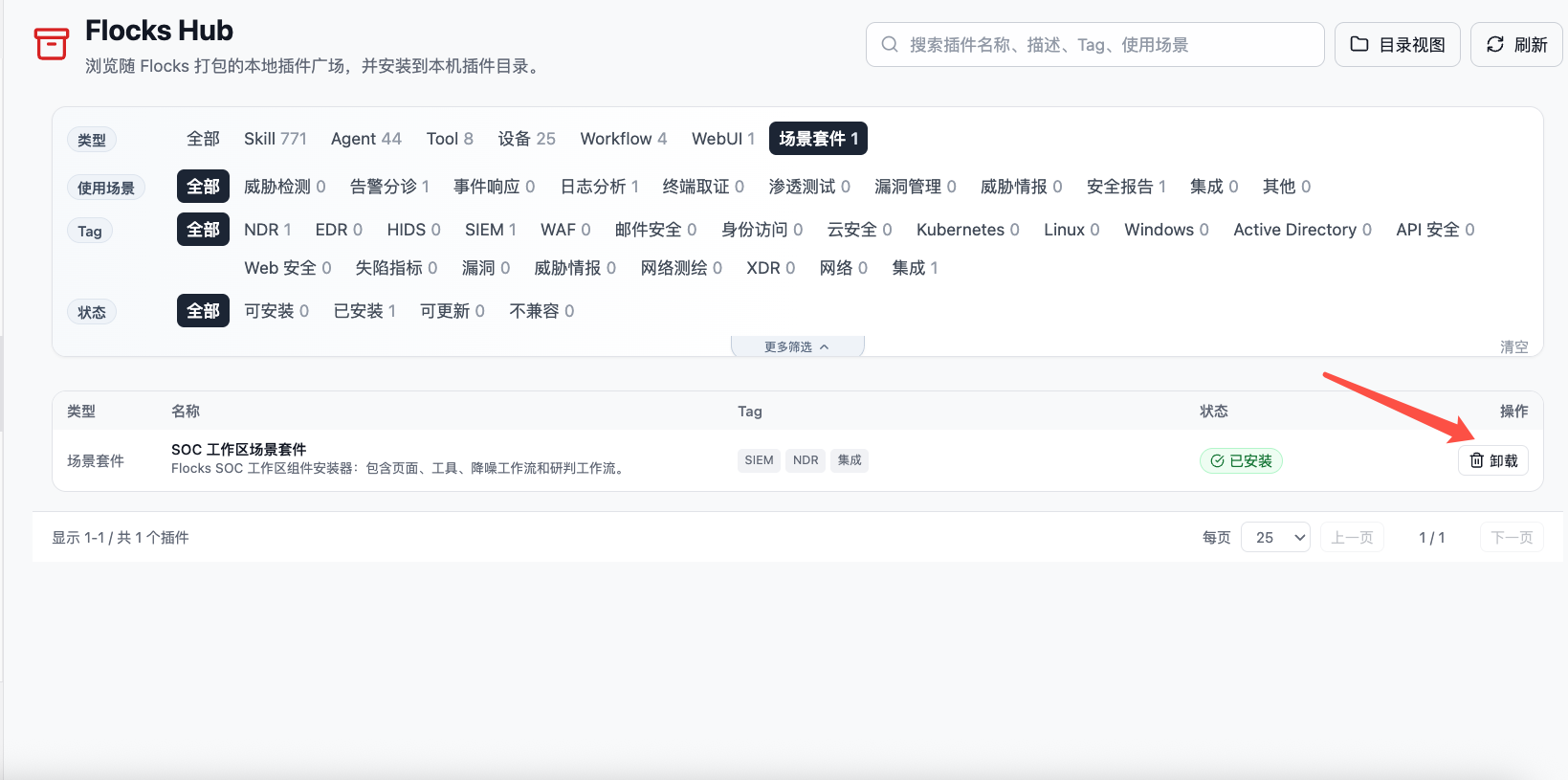
Task: Filter scenario 终端取证 0
Action: pos(703,187)
